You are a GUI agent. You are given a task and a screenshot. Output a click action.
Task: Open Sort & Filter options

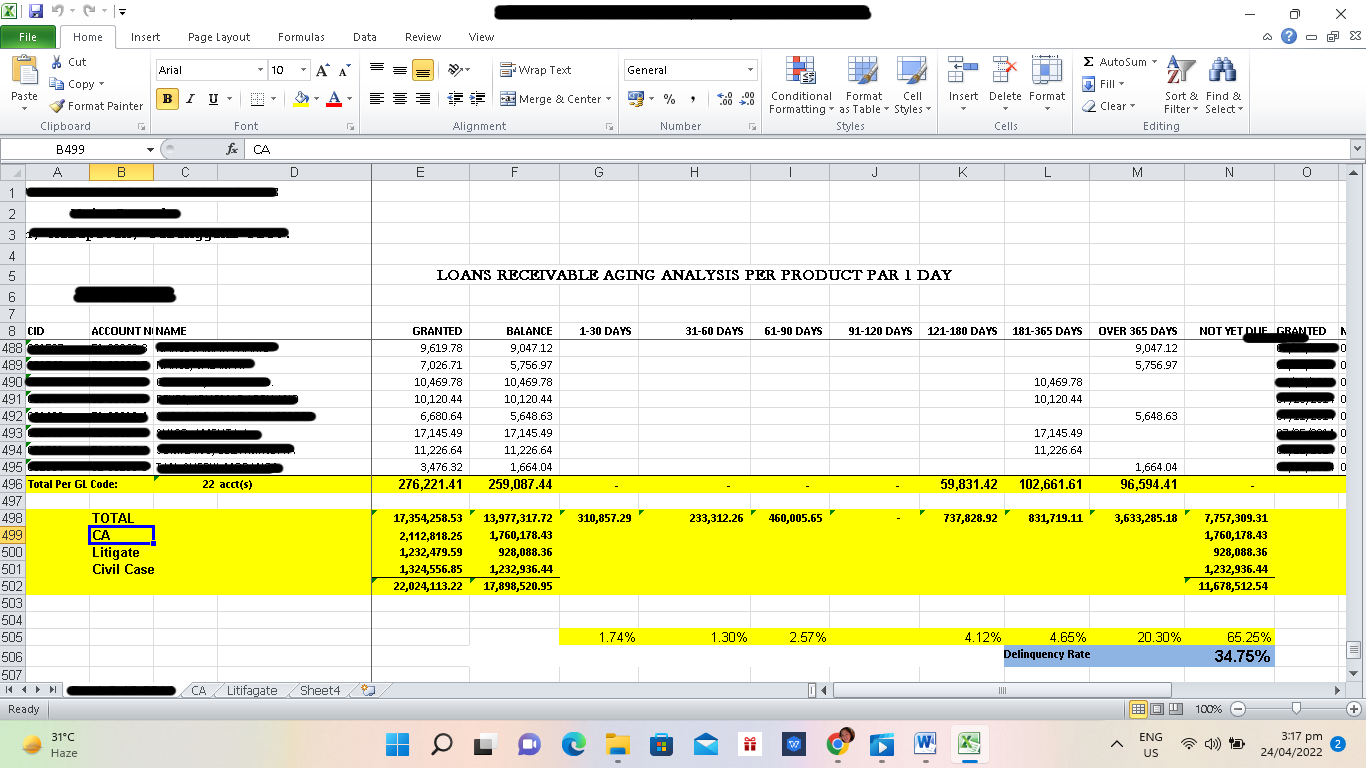coord(1181,86)
